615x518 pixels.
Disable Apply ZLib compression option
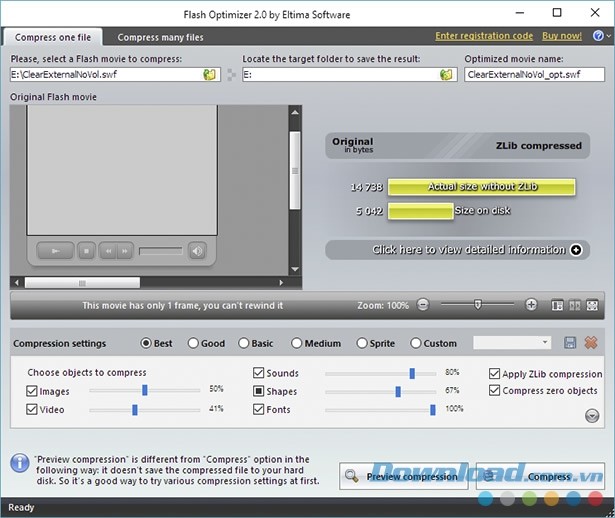[495, 374]
